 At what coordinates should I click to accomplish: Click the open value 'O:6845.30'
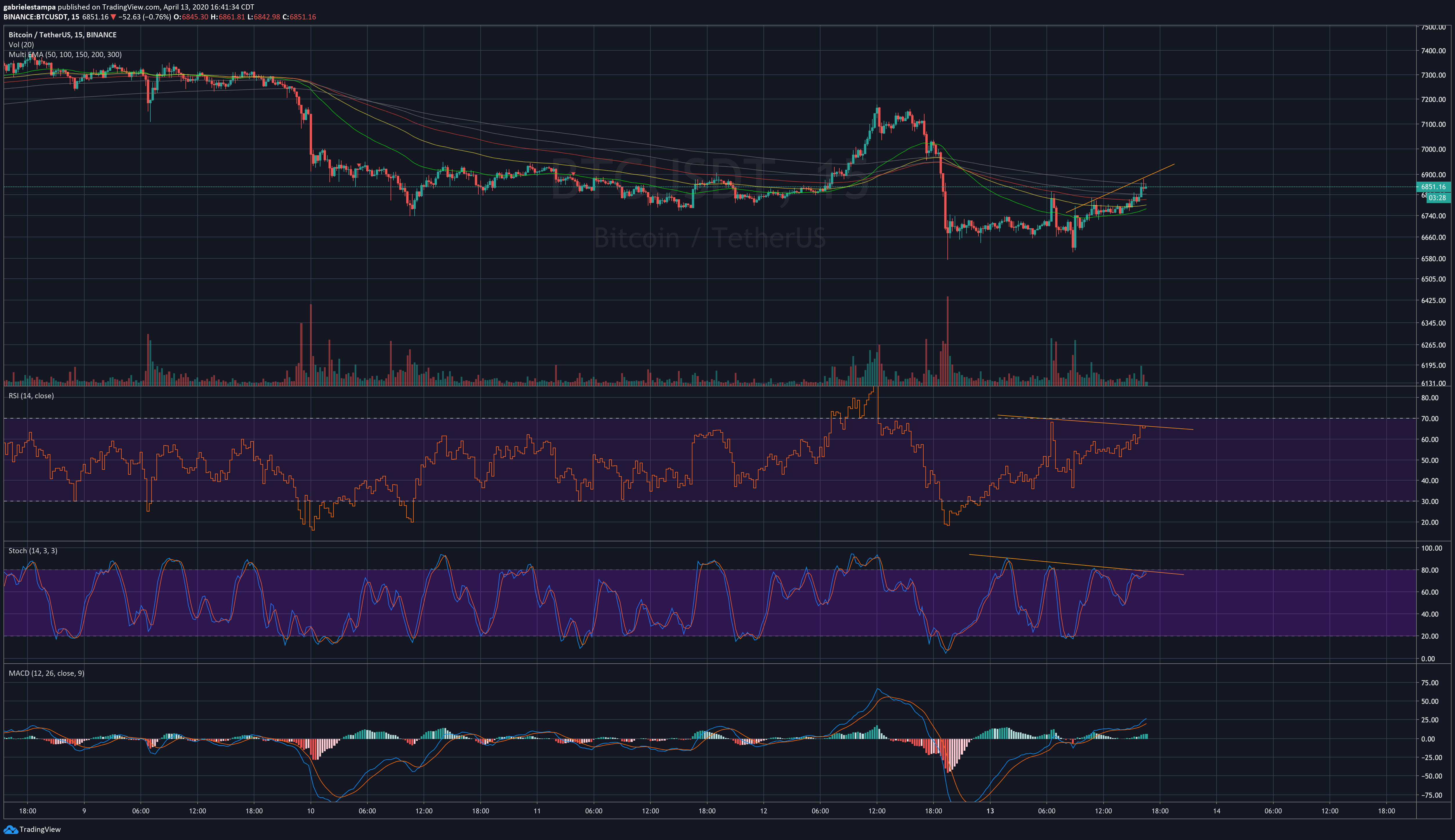coord(191,17)
